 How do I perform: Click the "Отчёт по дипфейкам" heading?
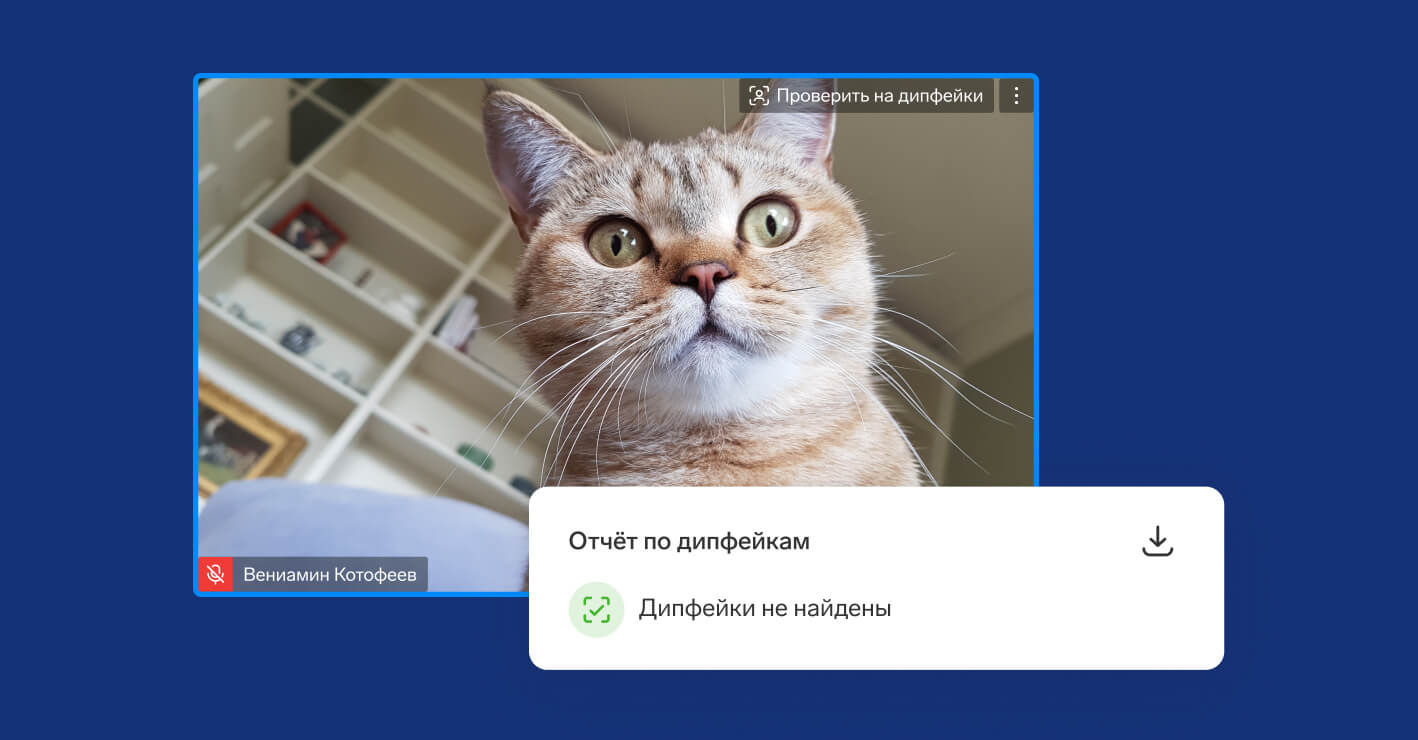pos(689,541)
